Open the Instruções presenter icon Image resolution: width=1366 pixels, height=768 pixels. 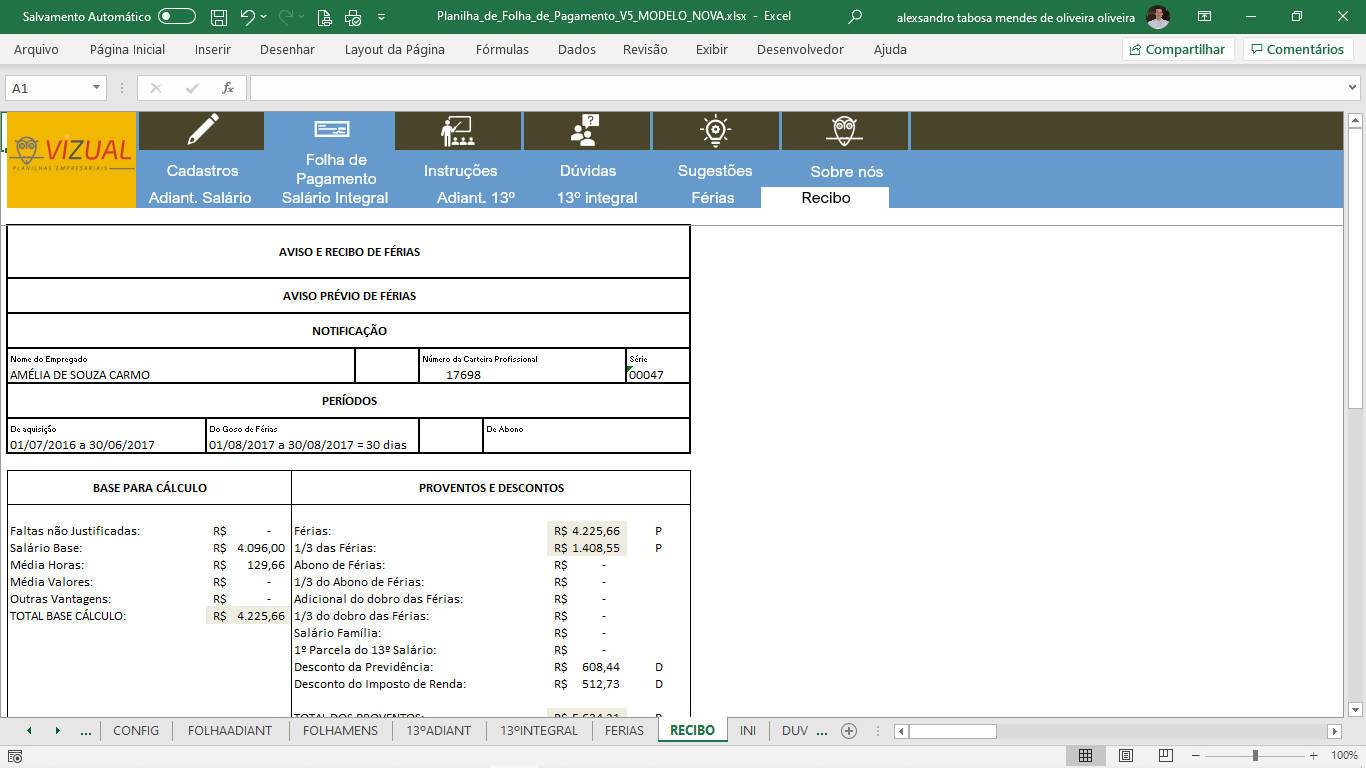coord(458,130)
